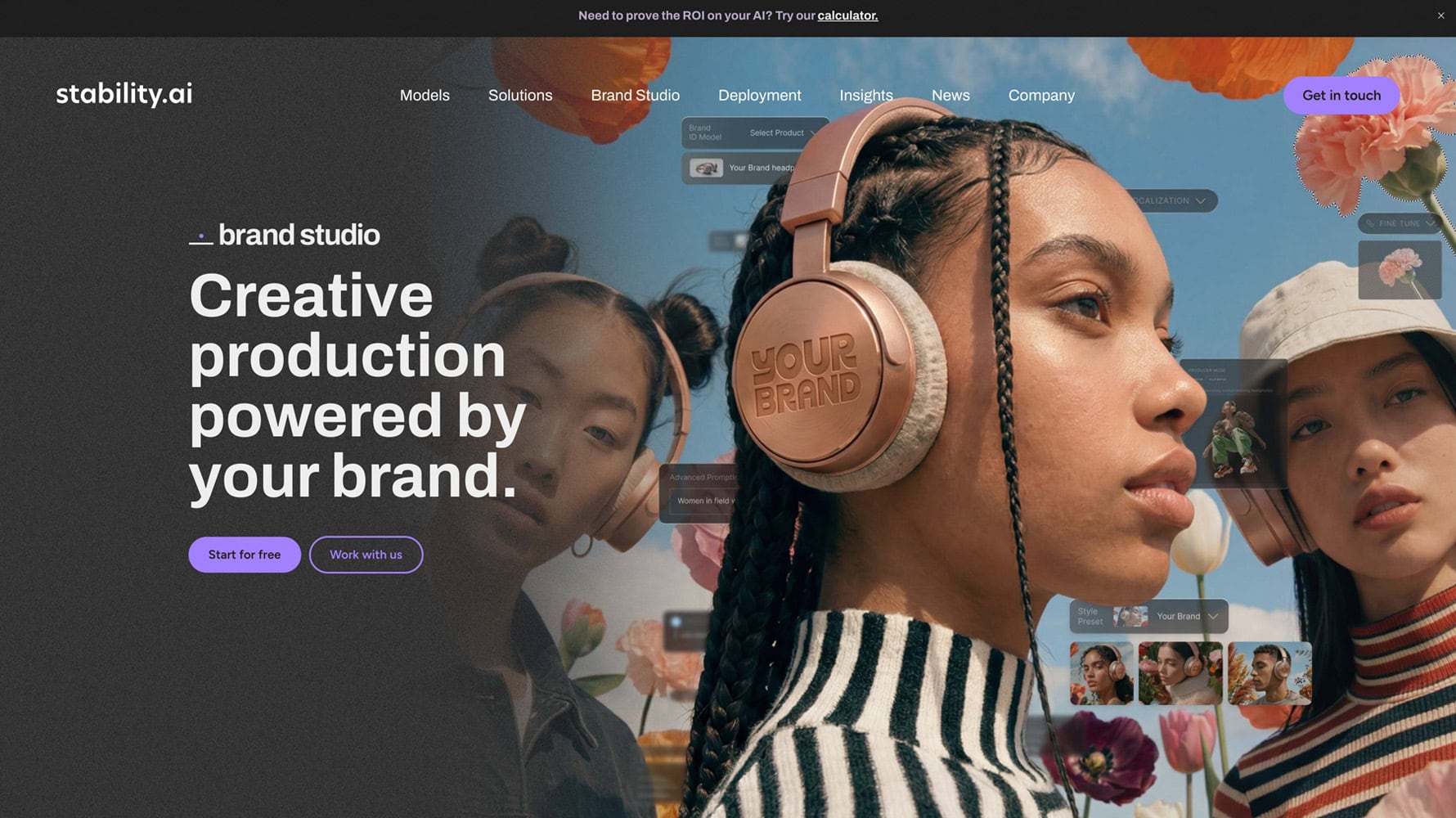Screen dimensions: 1456x818
Task: Expand the Fine Tune dropdown
Action: click(x=1400, y=223)
